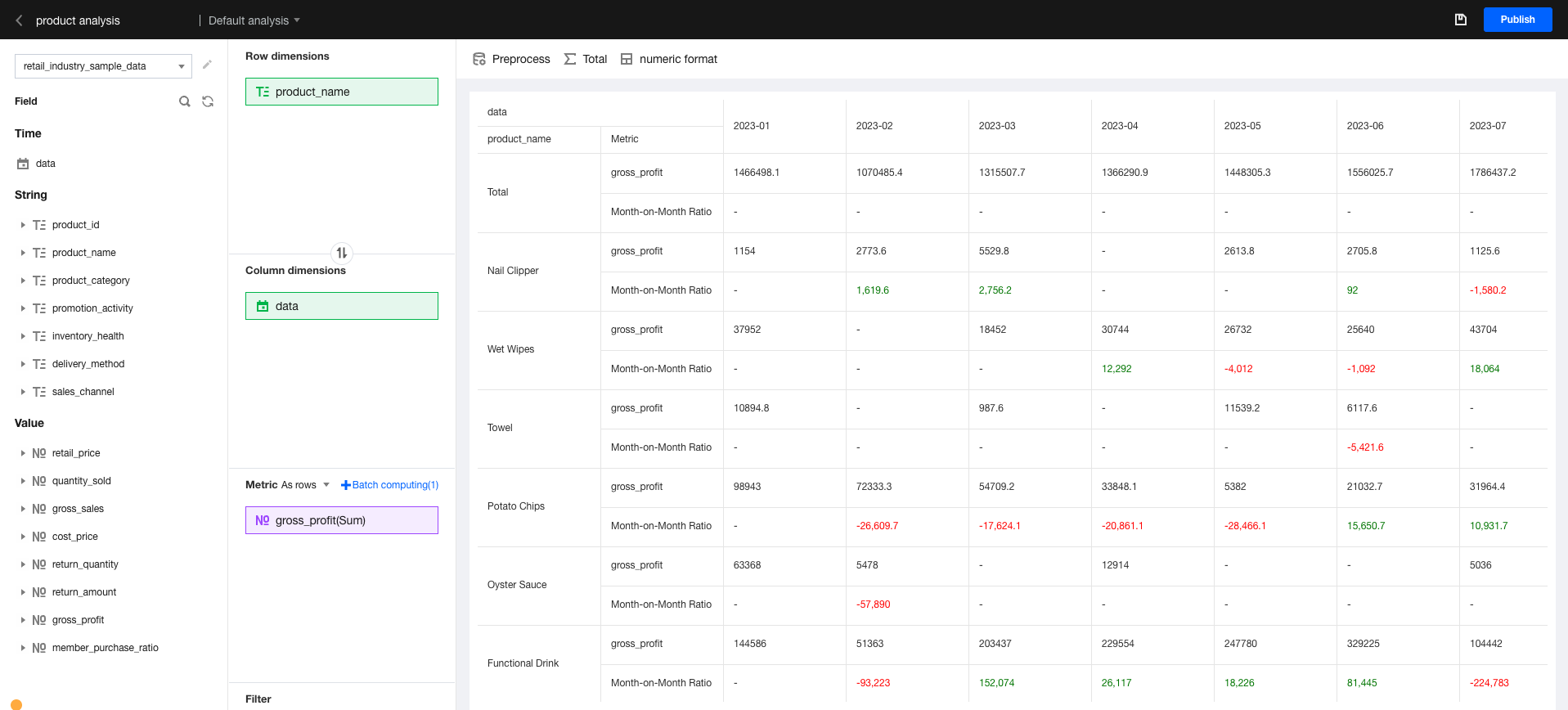The height and width of the screenshot is (710, 1568).
Task: Click the Publish button
Action: tap(1517, 20)
